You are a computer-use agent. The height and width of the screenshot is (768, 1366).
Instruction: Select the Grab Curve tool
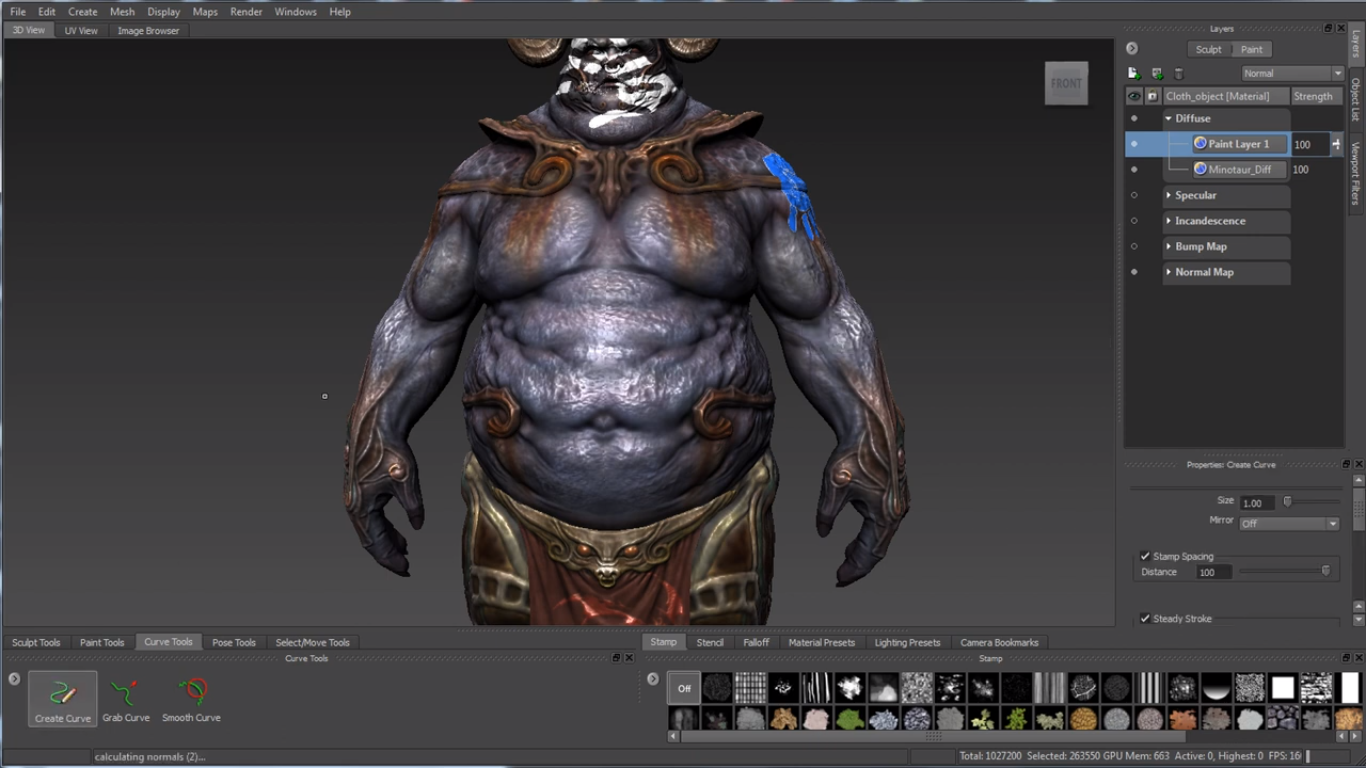126,698
